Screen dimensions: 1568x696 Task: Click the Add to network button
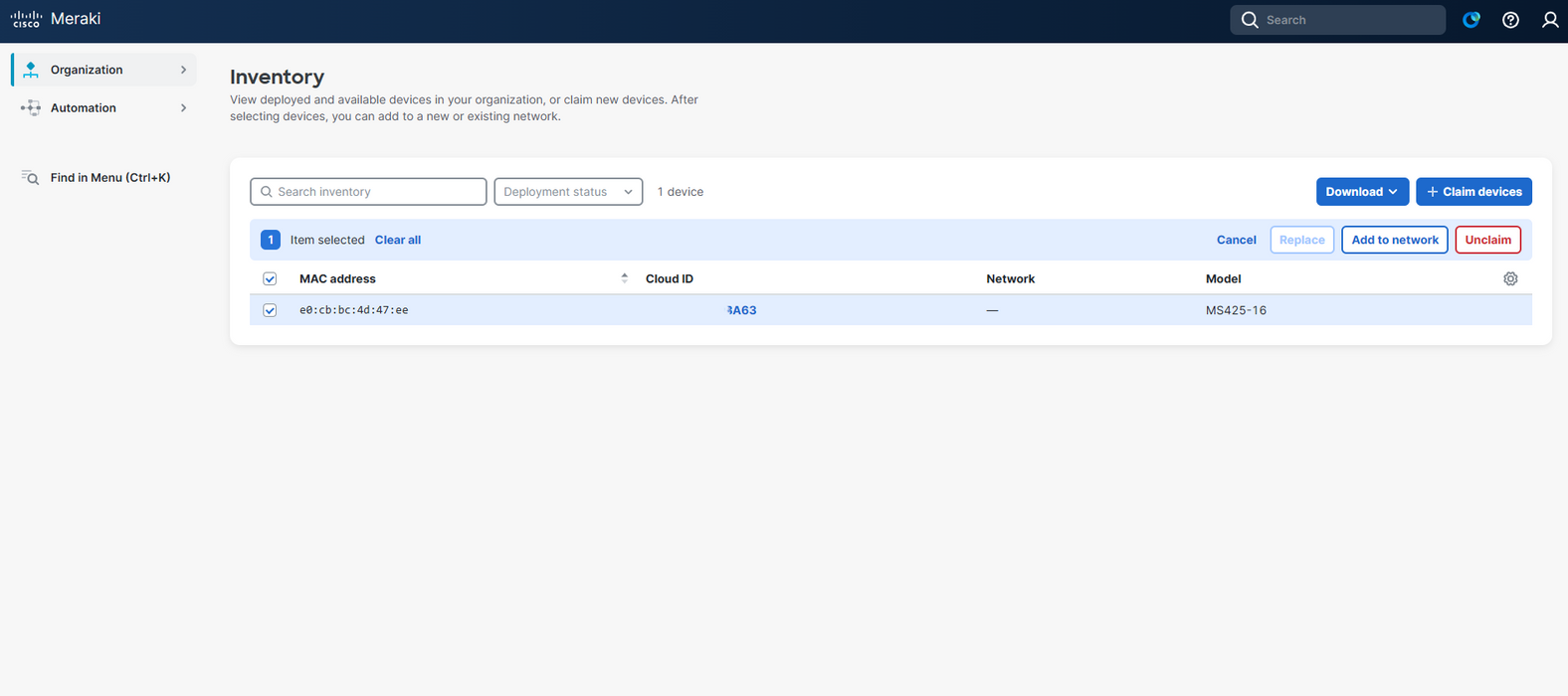pyautogui.click(x=1394, y=240)
